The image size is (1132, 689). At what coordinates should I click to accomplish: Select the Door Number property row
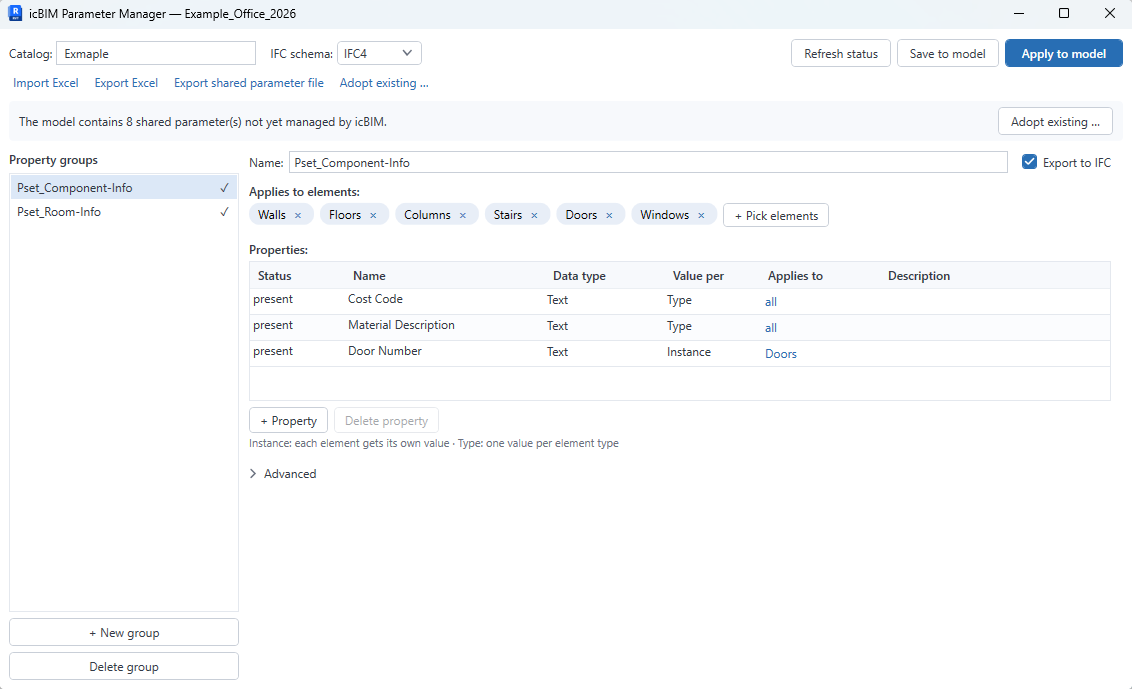click(679, 352)
